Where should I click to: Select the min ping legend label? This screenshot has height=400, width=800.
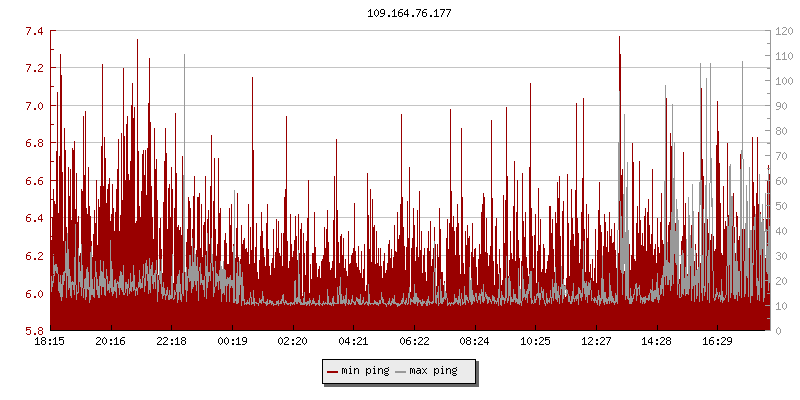click(365, 372)
